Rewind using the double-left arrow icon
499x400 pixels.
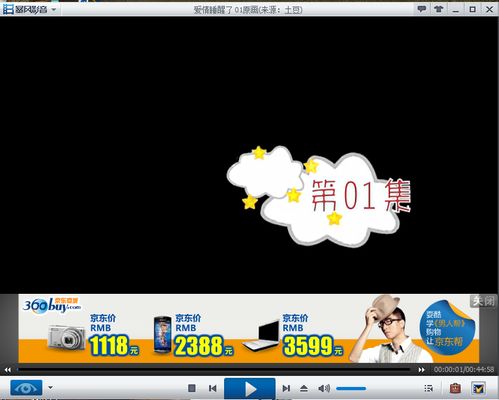[8, 369]
